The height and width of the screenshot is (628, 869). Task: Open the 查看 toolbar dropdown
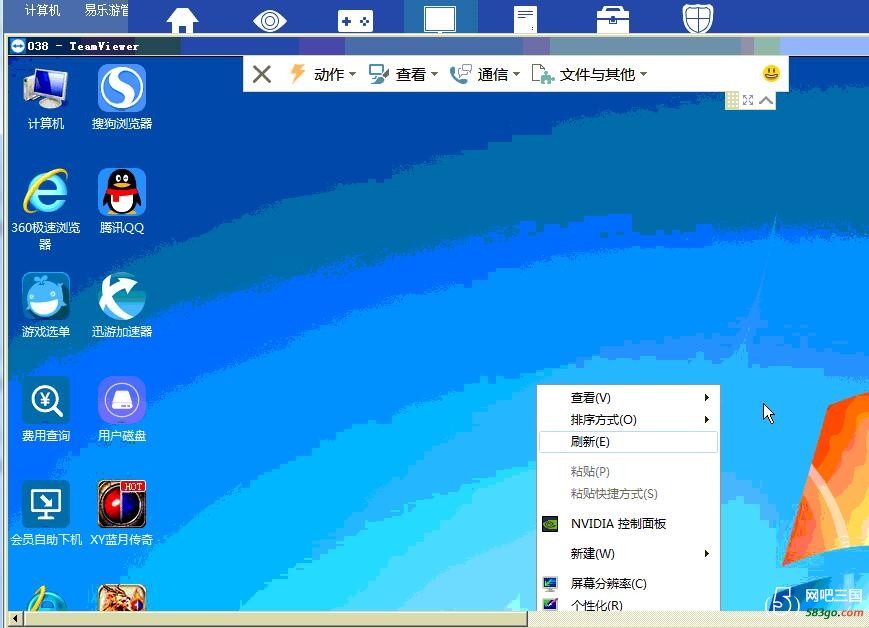(403, 74)
